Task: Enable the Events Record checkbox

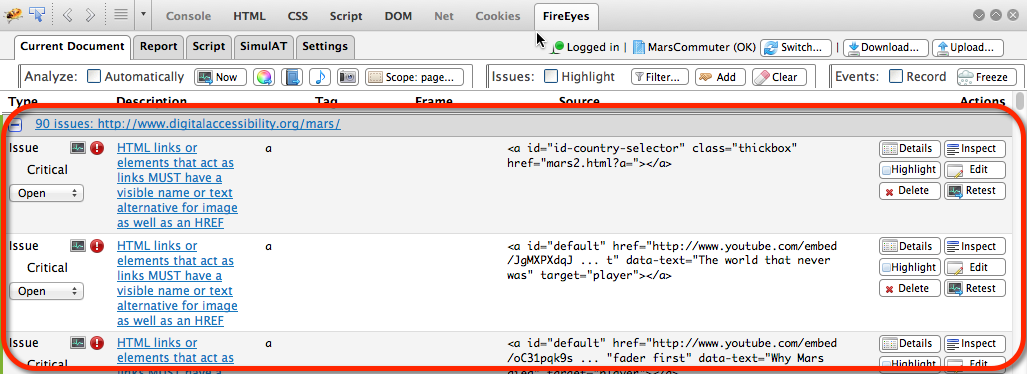Action: click(896, 77)
